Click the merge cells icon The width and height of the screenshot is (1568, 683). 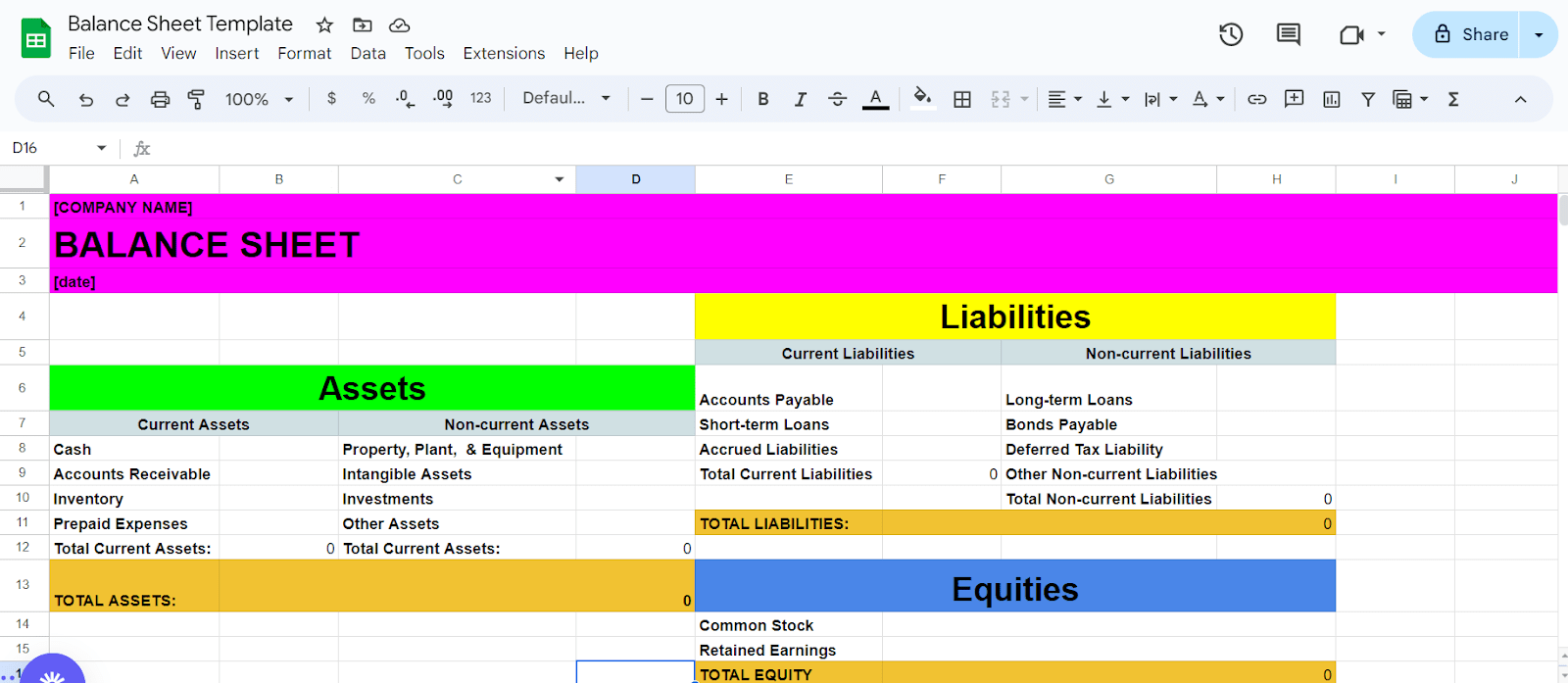click(x=1001, y=99)
